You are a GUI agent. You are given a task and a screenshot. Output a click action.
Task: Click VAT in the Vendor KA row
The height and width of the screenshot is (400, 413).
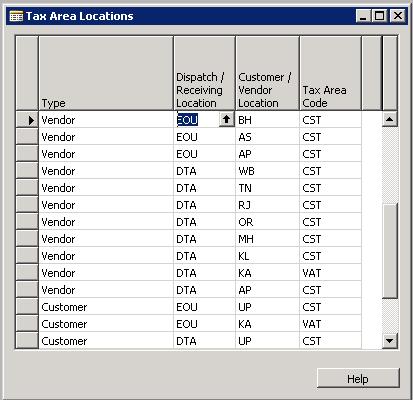pos(330,273)
